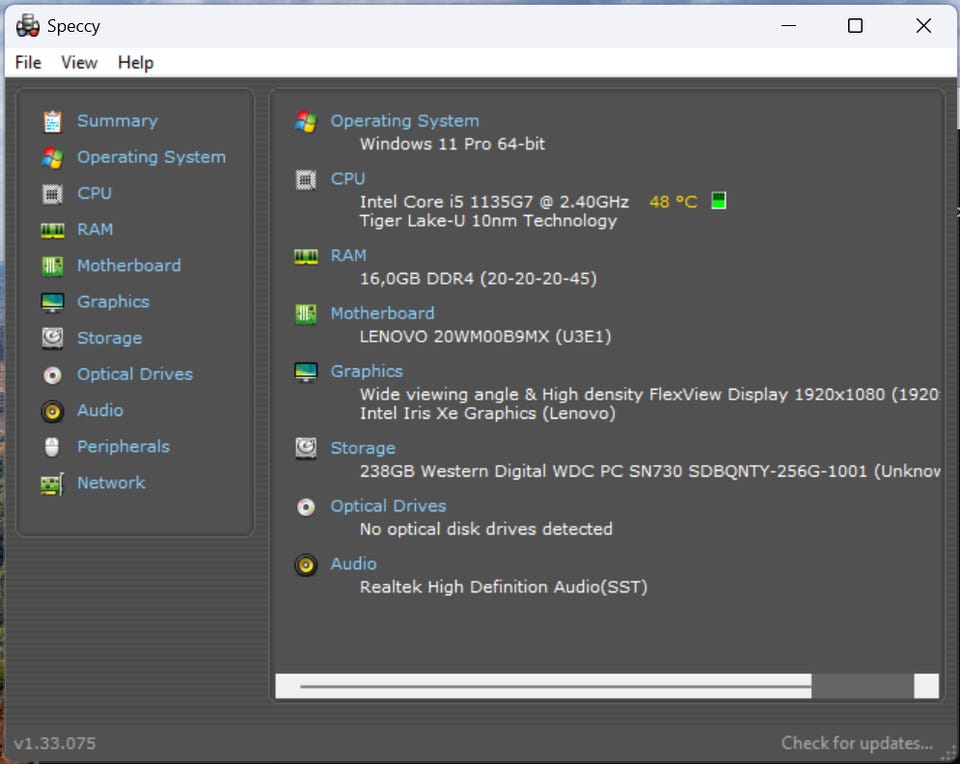Click the CPU chip icon in sidebar
The image size is (960, 764).
click(53, 193)
